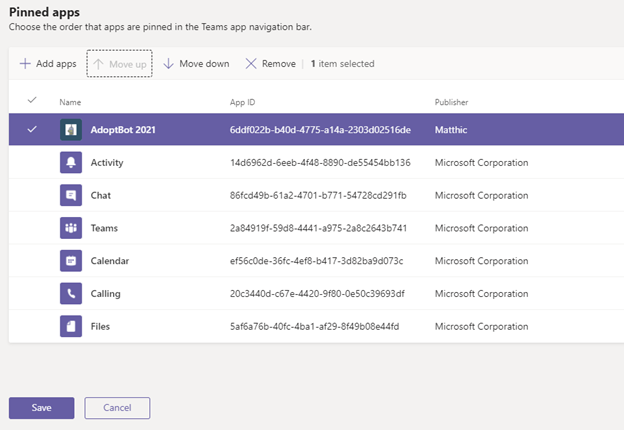Click the Activity bell icon
Screen dimensions: 624x430
pos(71,162)
